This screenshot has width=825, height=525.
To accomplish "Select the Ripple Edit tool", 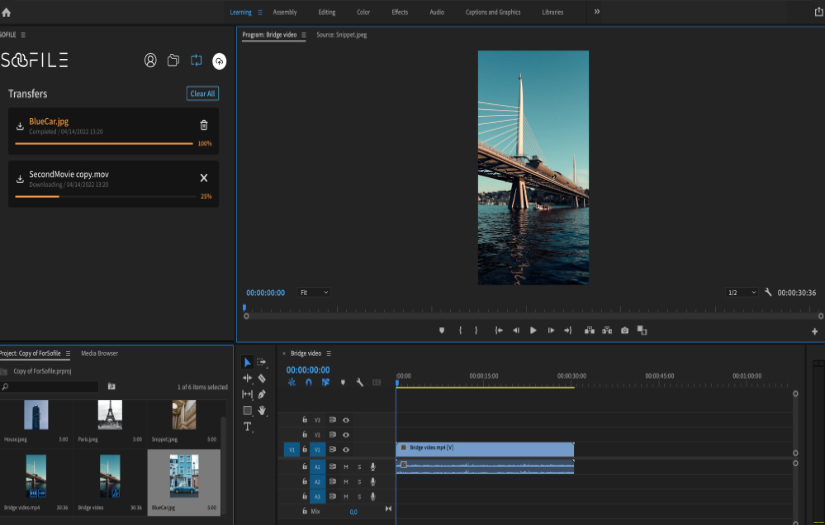I will (247, 378).
